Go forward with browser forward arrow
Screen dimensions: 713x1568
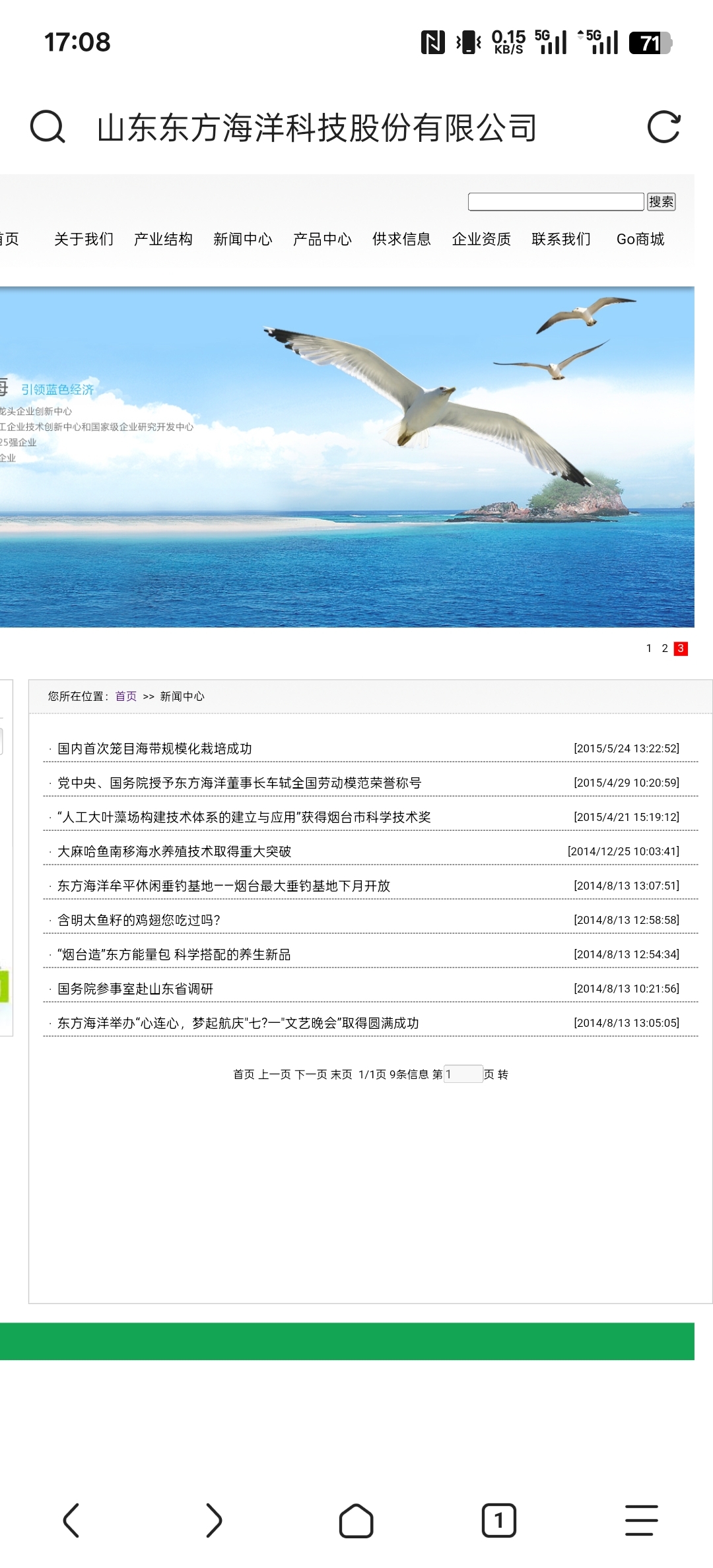coord(213,1520)
